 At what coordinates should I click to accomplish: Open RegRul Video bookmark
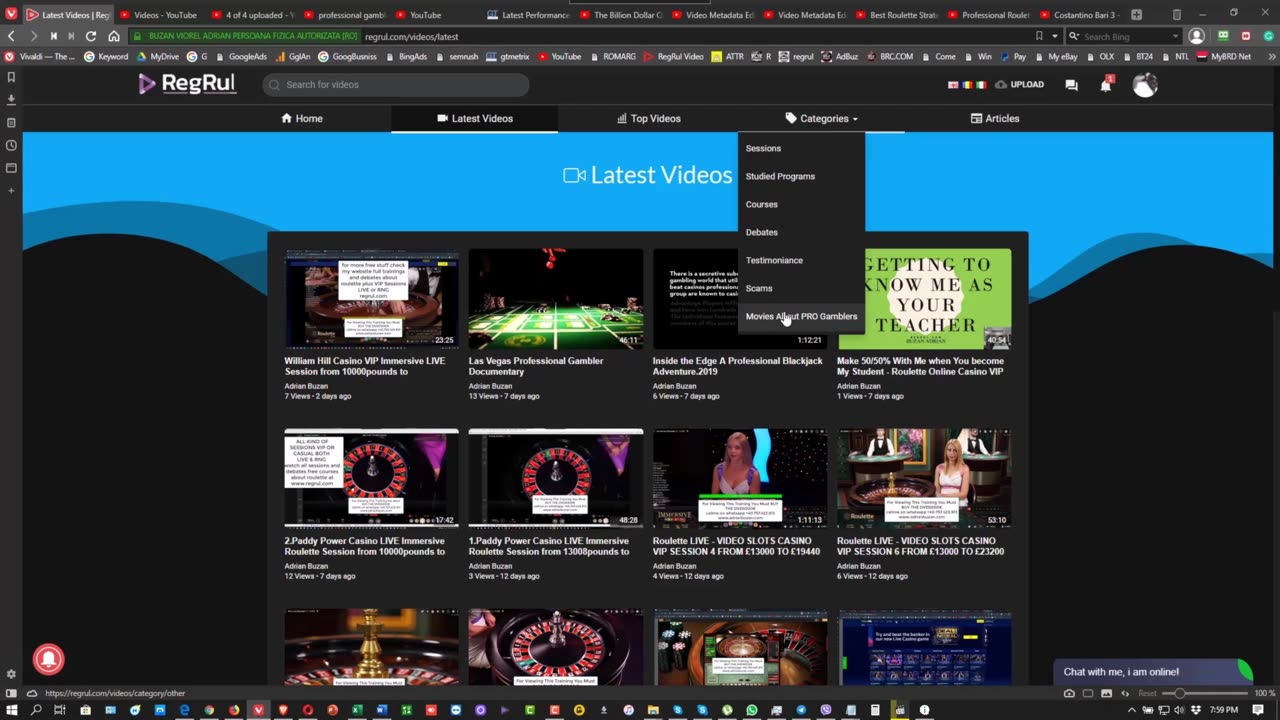click(x=673, y=57)
